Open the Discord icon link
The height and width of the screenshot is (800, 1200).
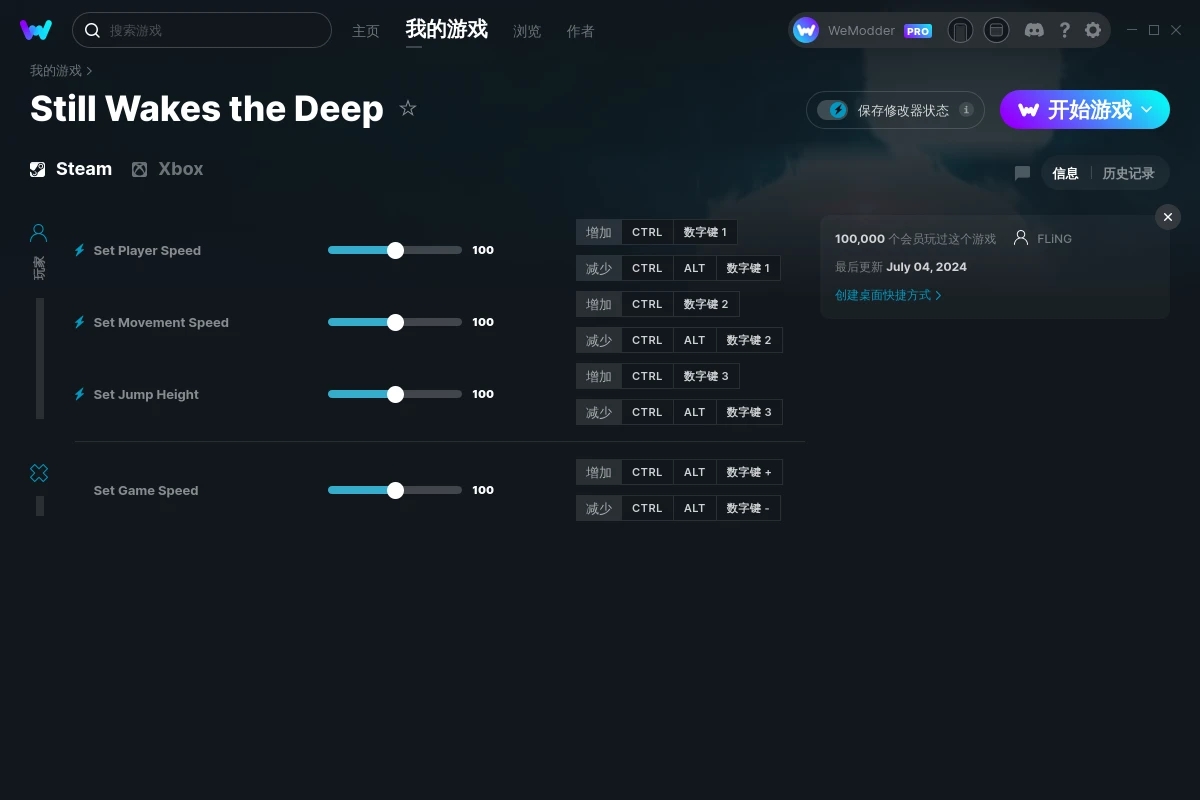[x=1035, y=31]
